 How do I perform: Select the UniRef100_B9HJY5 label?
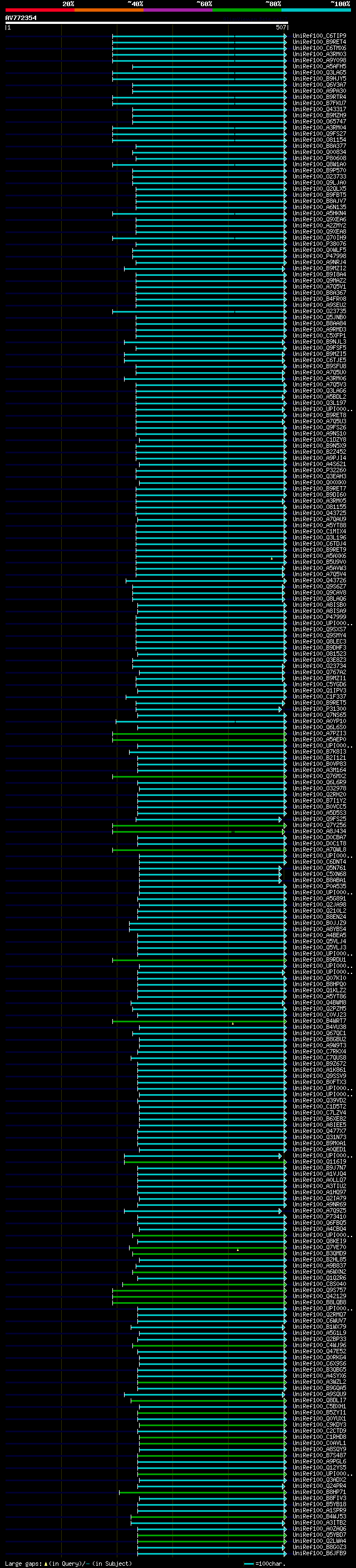[x=319, y=78]
